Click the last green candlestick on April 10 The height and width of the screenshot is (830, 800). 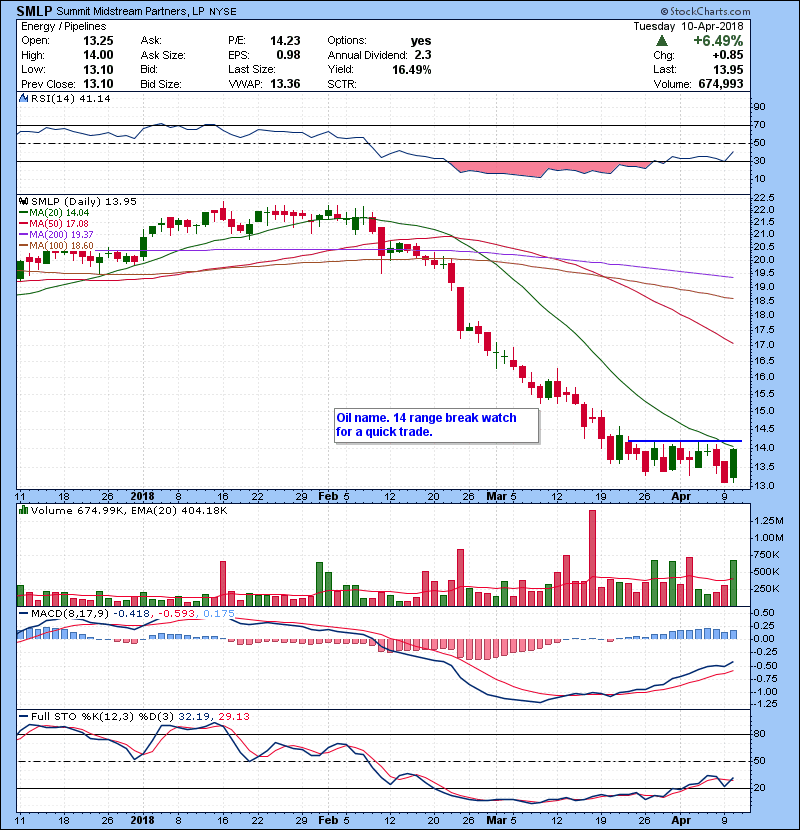[733, 463]
